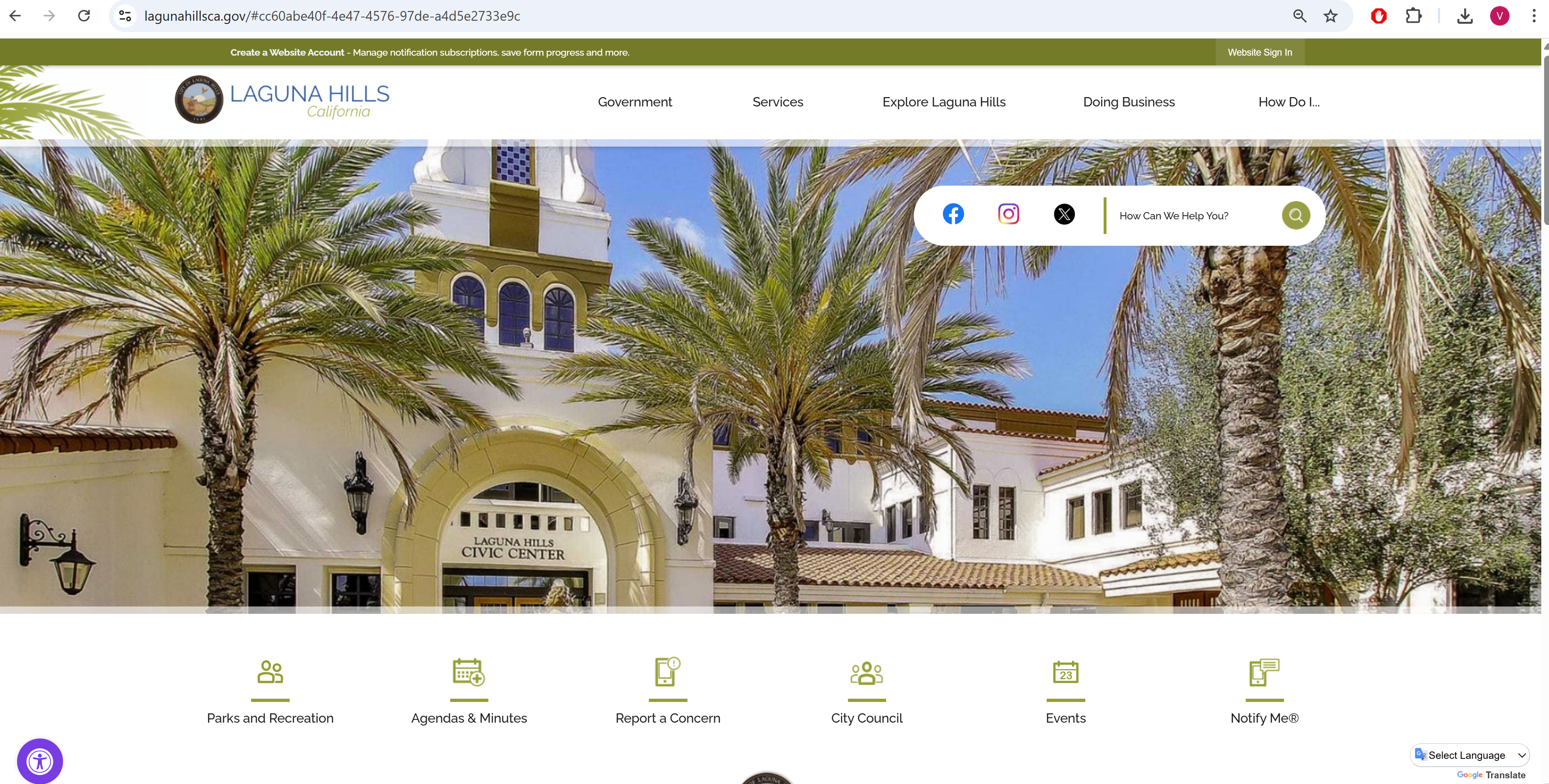The width and height of the screenshot is (1549, 784).
Task: Bookmark page with the star icon
Action: pyautogui.click(x=1330, y=16)
